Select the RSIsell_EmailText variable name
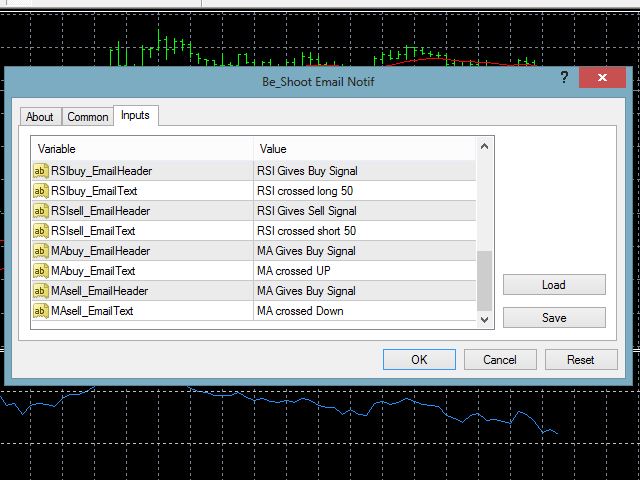 click(93, 231)
